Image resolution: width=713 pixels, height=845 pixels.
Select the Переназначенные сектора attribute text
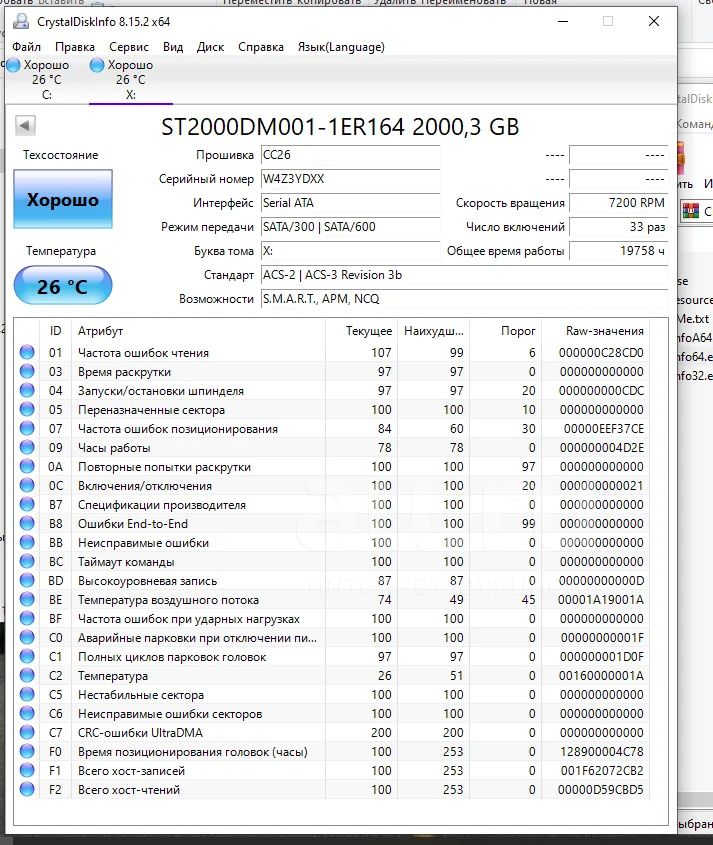[151, 410]
